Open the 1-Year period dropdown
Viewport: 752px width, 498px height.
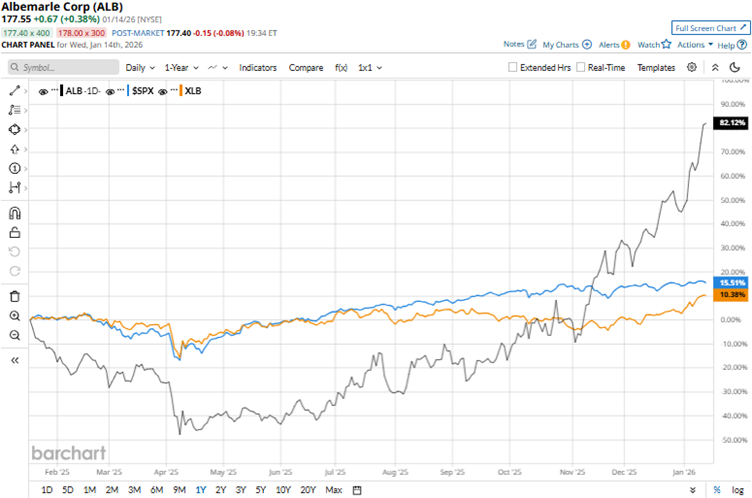point(181,68)
